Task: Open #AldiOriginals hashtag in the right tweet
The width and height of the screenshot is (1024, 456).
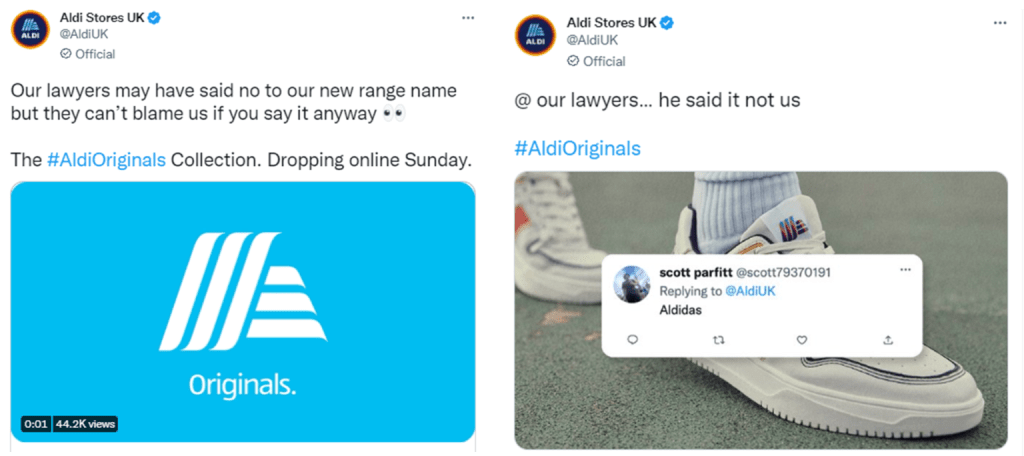Action: pos(578,148)
